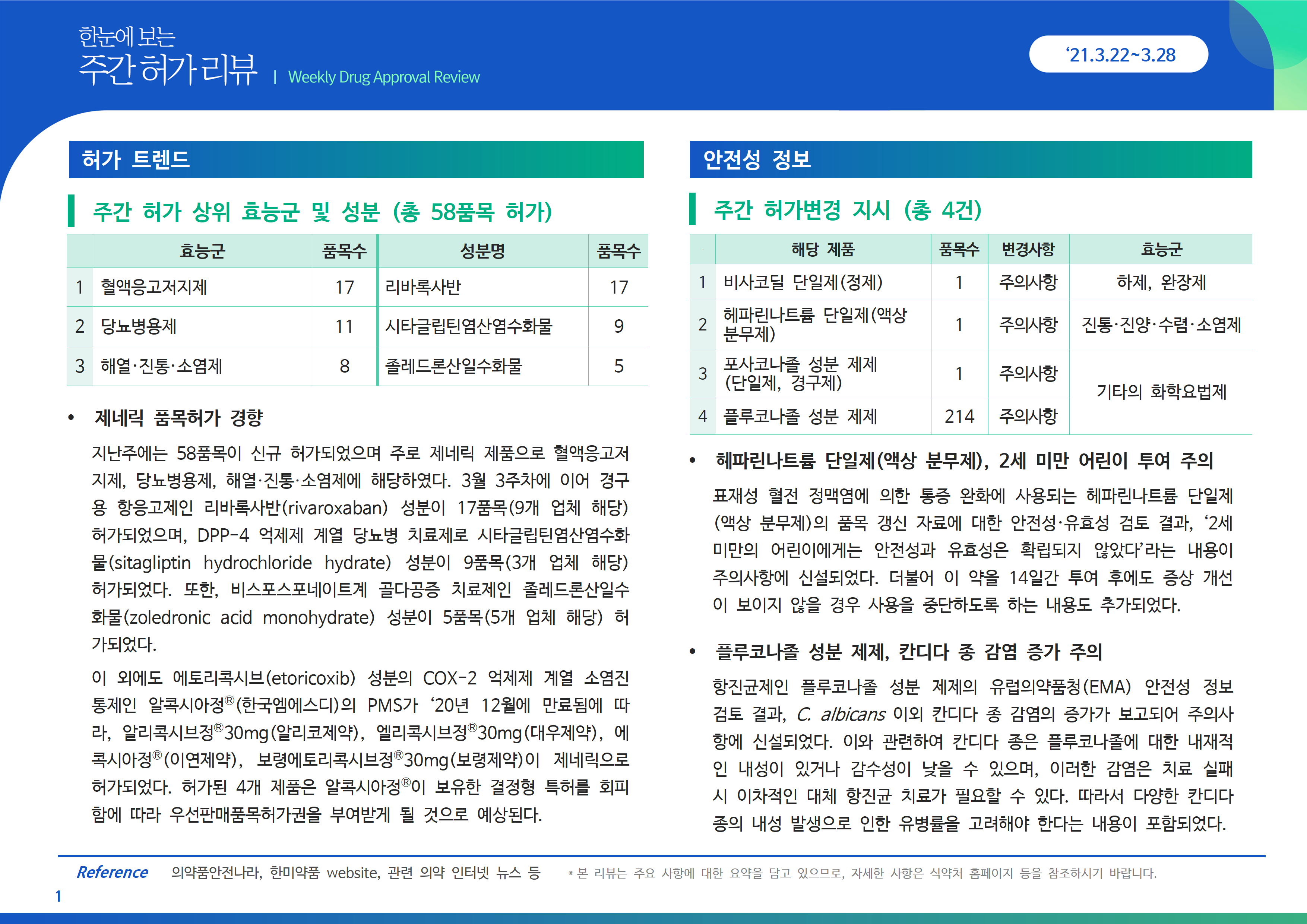Click the 214 product count cell
The height and width of the screenshot is (924, 1307).
coord(959,416)
